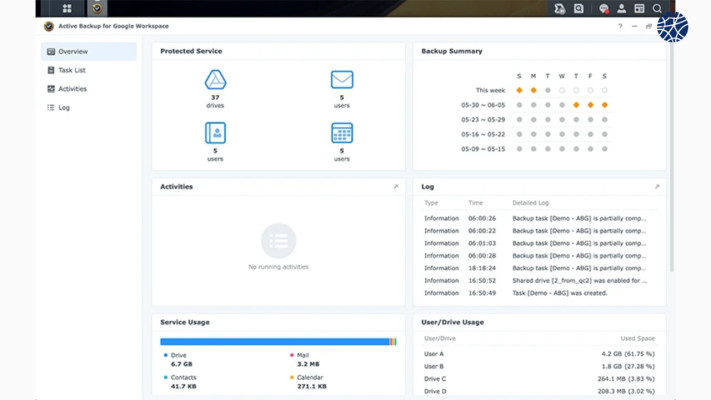Click Saturday dot in 05-30 ~ 06-05 row
Screen dimensions: 711x400
click(604, 105)
